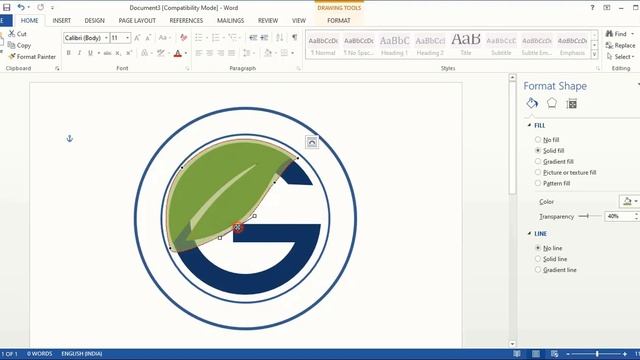This screenshot has width=640, height=360.
Task: Click the Replace button
Action: 621,45
